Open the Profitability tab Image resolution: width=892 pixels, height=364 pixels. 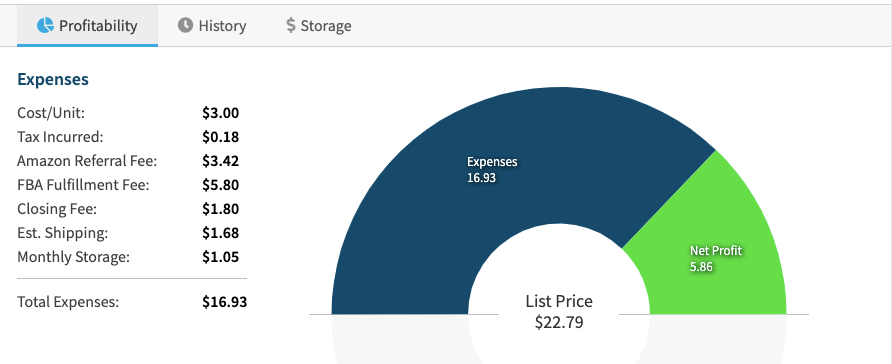point(88,26)
